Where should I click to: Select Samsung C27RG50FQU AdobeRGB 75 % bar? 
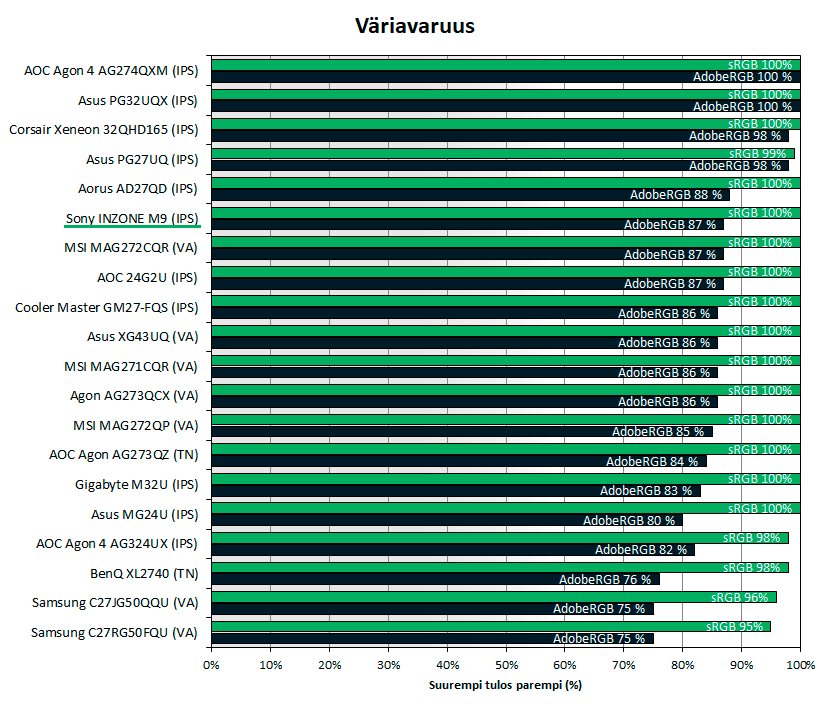(432, 639)
